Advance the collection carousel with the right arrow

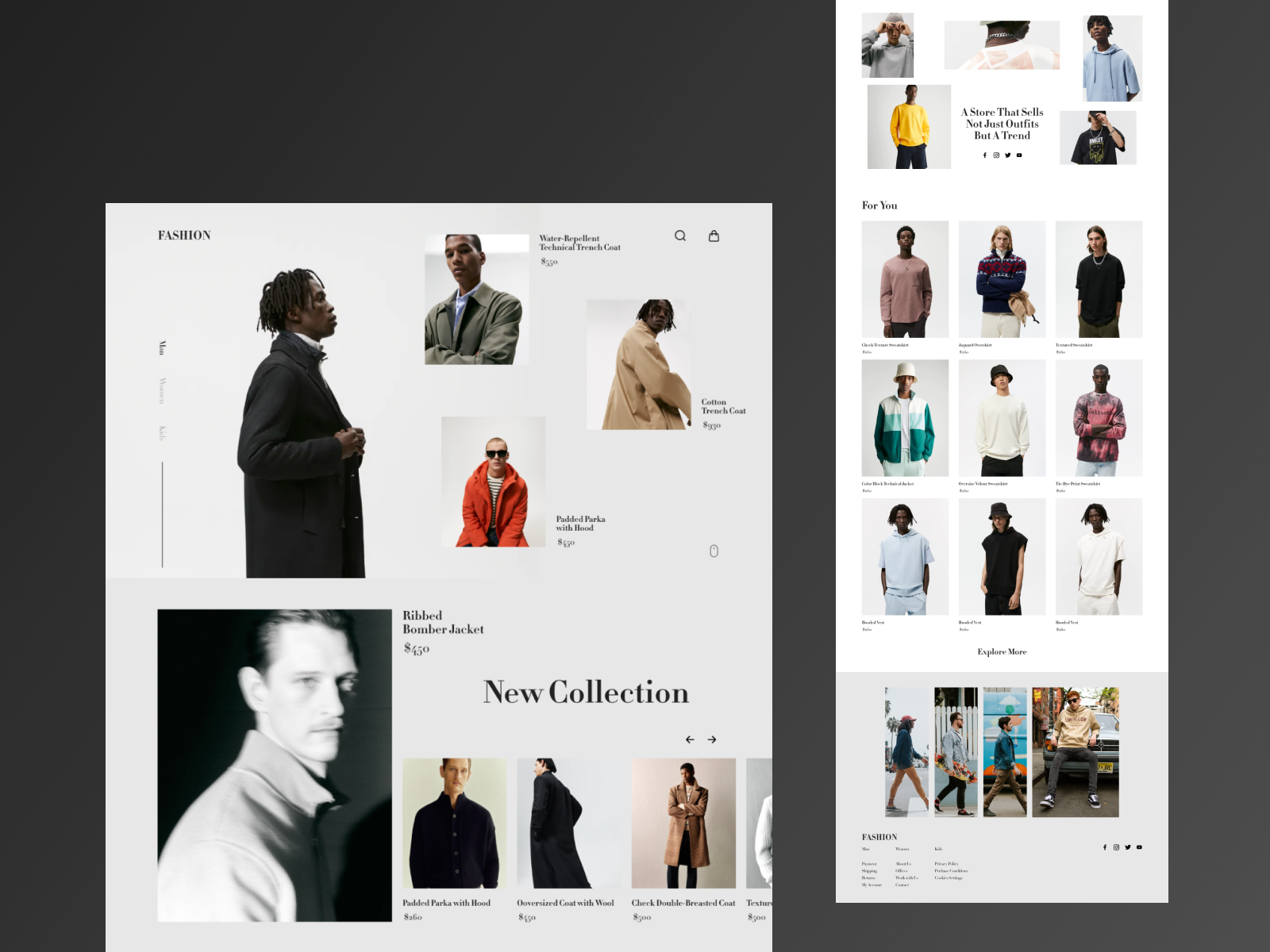712,739
